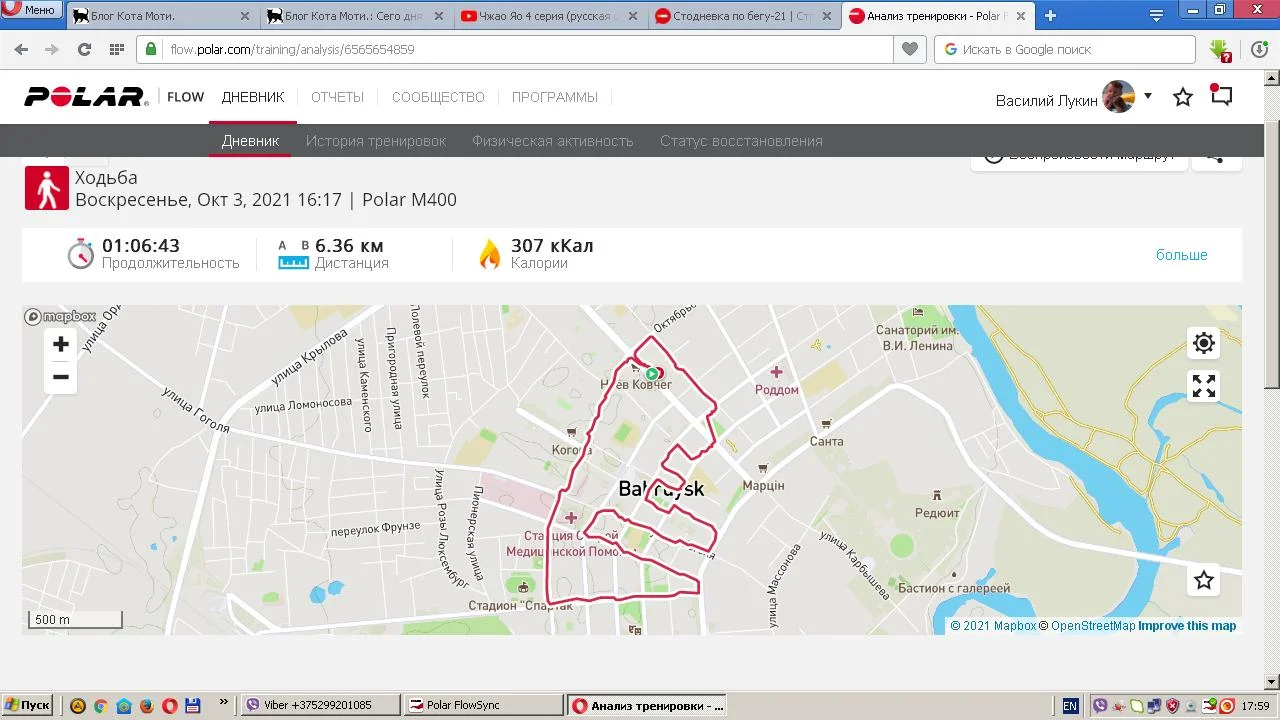Launch Opera from quick launch
1280x720 pixels.
click(x=170, y=705)
